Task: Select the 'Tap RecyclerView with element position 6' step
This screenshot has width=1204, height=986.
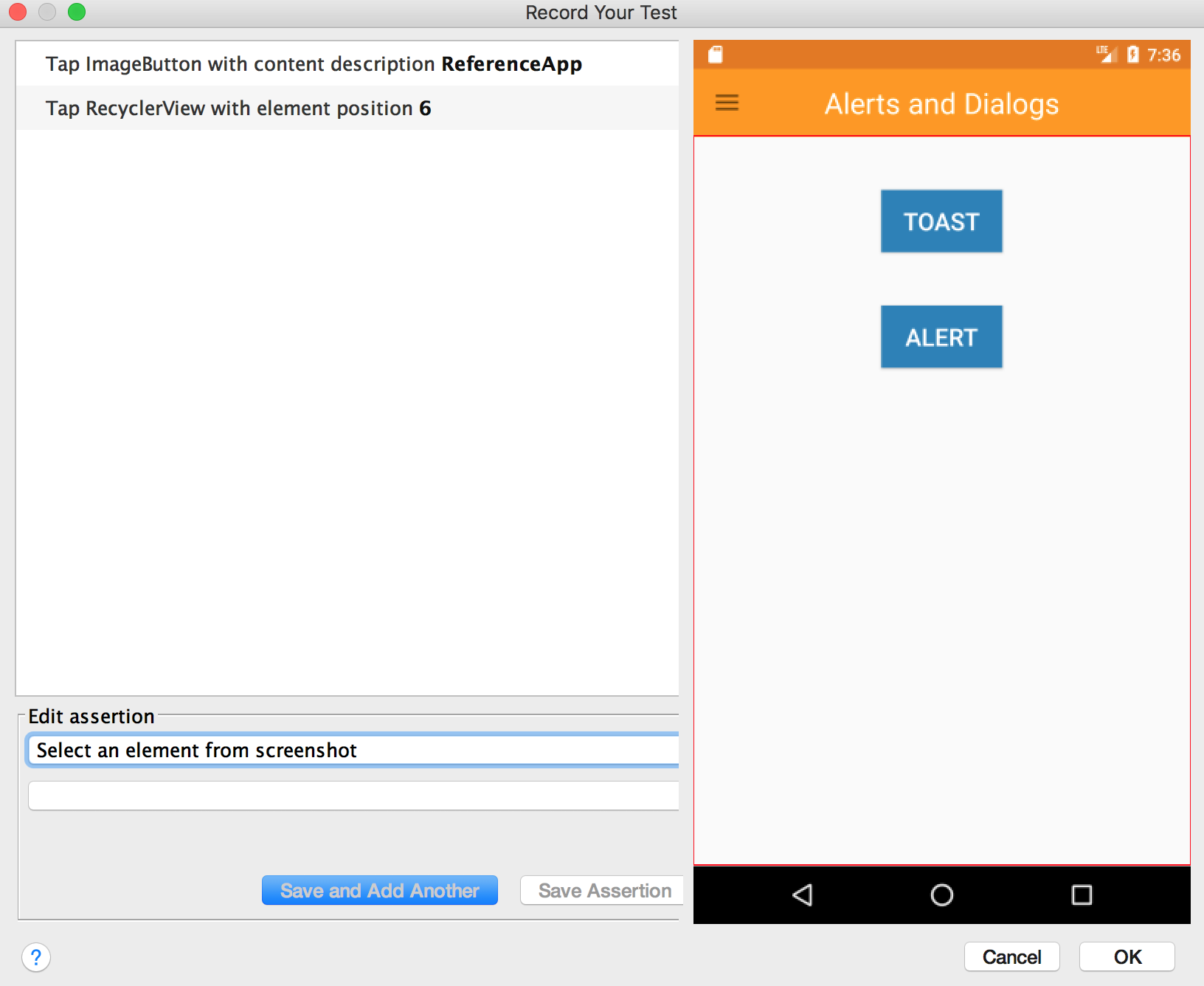Action: pyautogui.click(x=347, y=108)
